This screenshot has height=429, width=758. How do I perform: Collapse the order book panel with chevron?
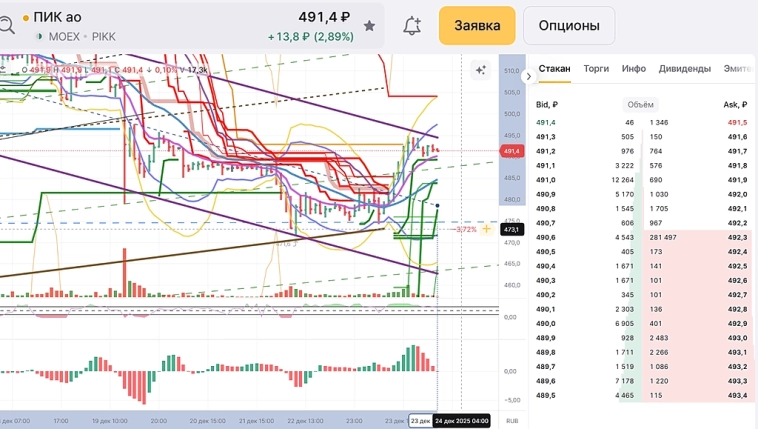(x=529, y=76)
